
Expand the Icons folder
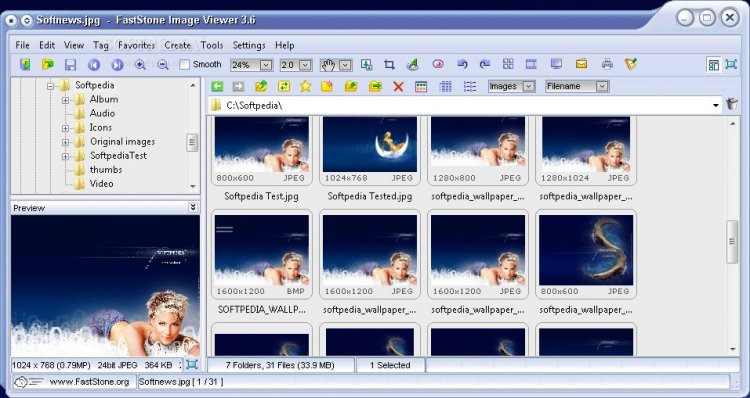click(66, 128)
